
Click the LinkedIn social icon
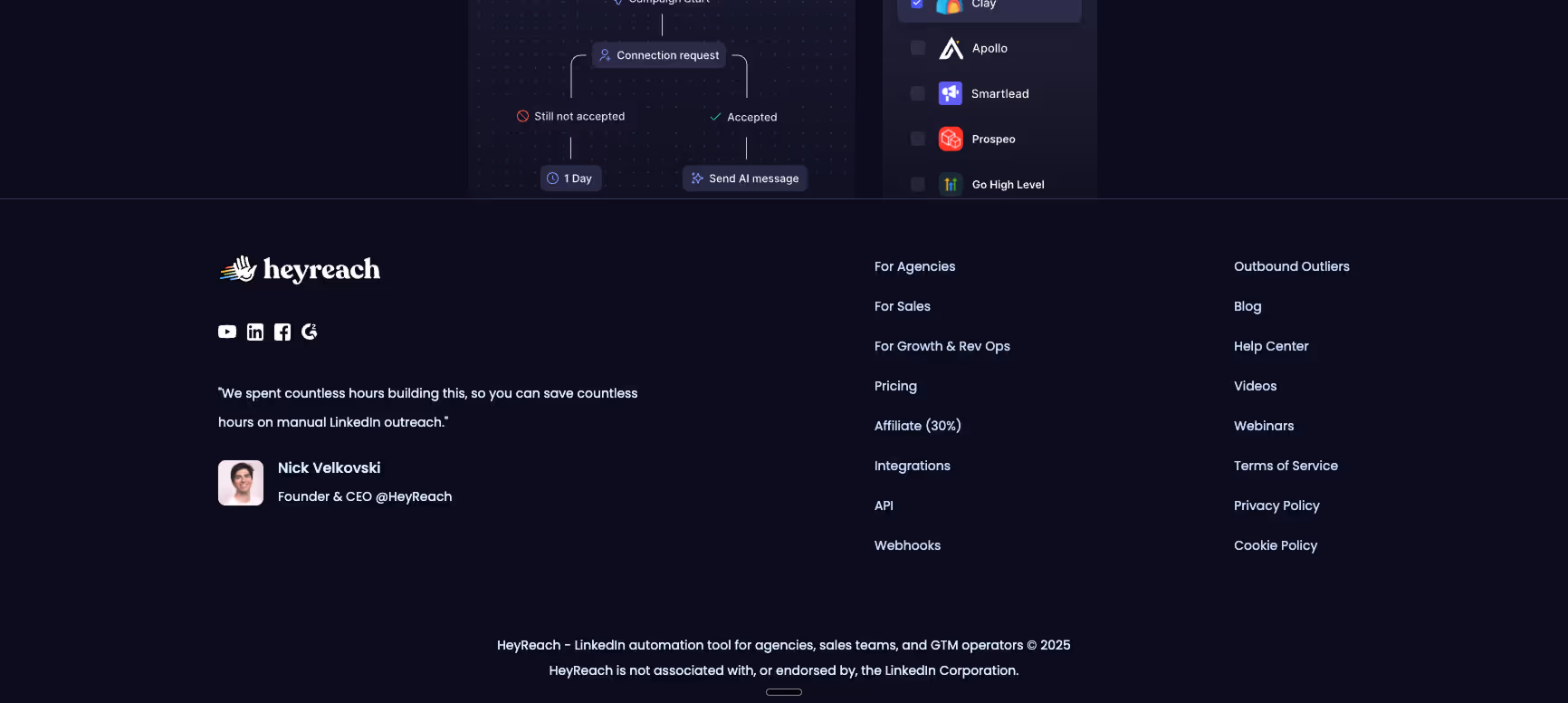254,332
